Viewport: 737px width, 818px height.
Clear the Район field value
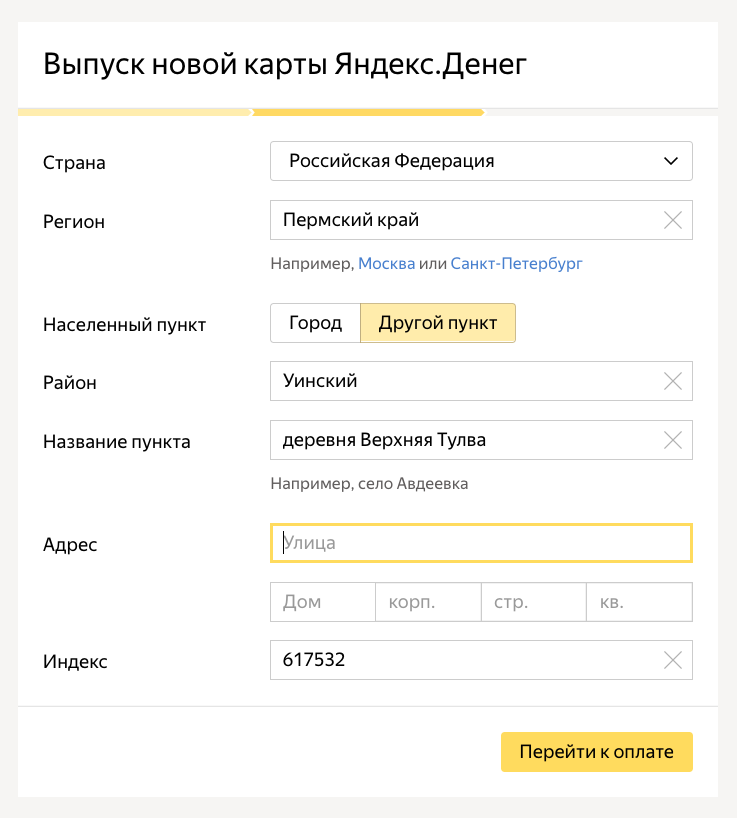[672, 381]
